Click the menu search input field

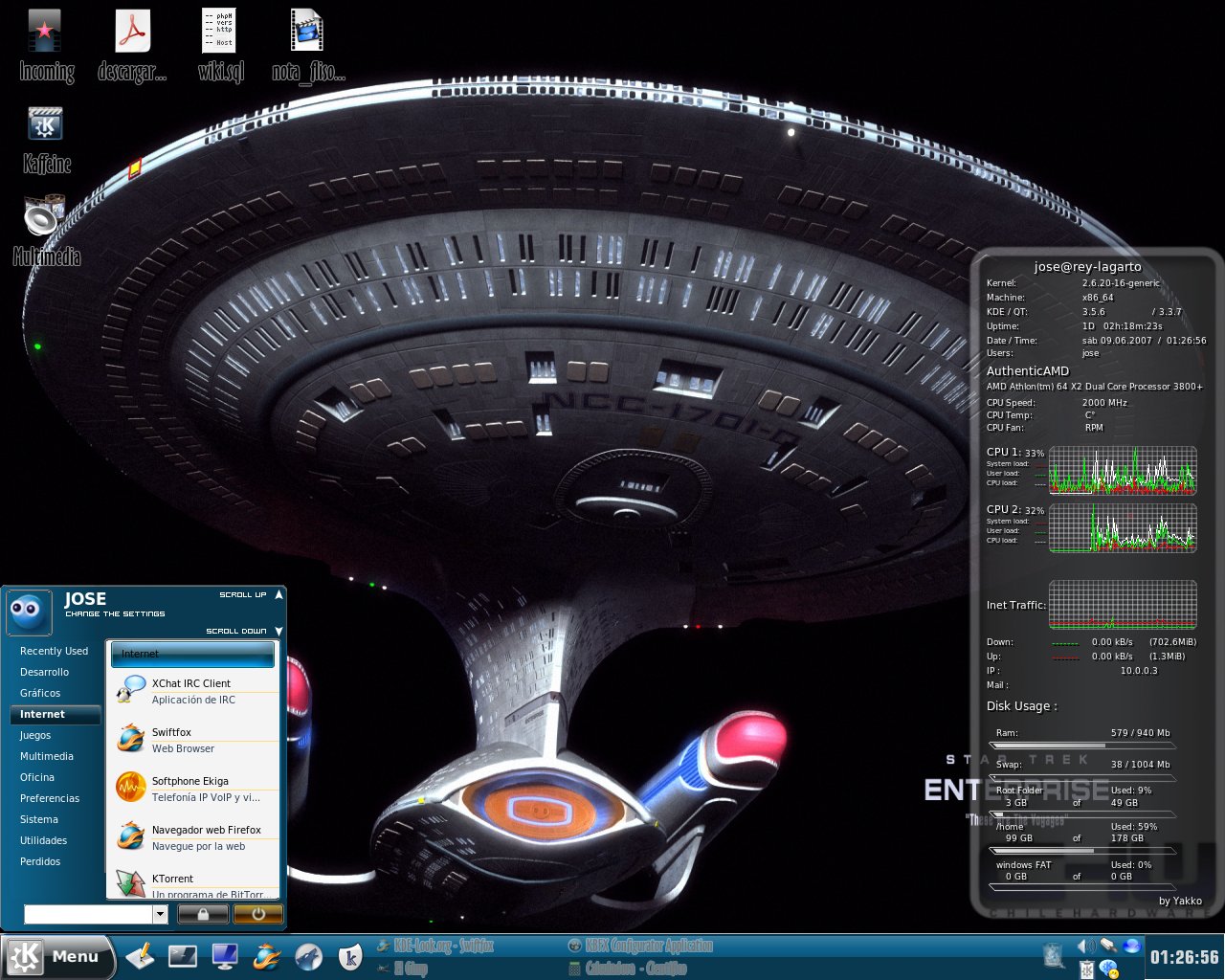point(89,914)
